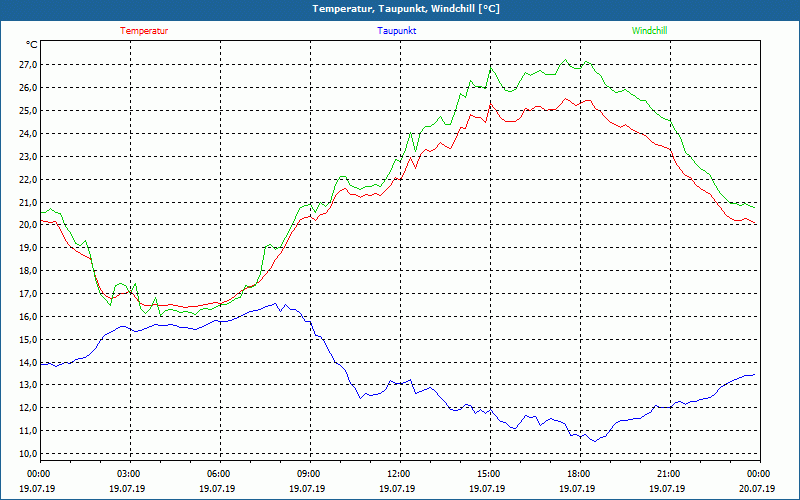The height and width of the screenshot is (500, 800).
Task: Click the green Windchill legend label
Action: point(649,31)
